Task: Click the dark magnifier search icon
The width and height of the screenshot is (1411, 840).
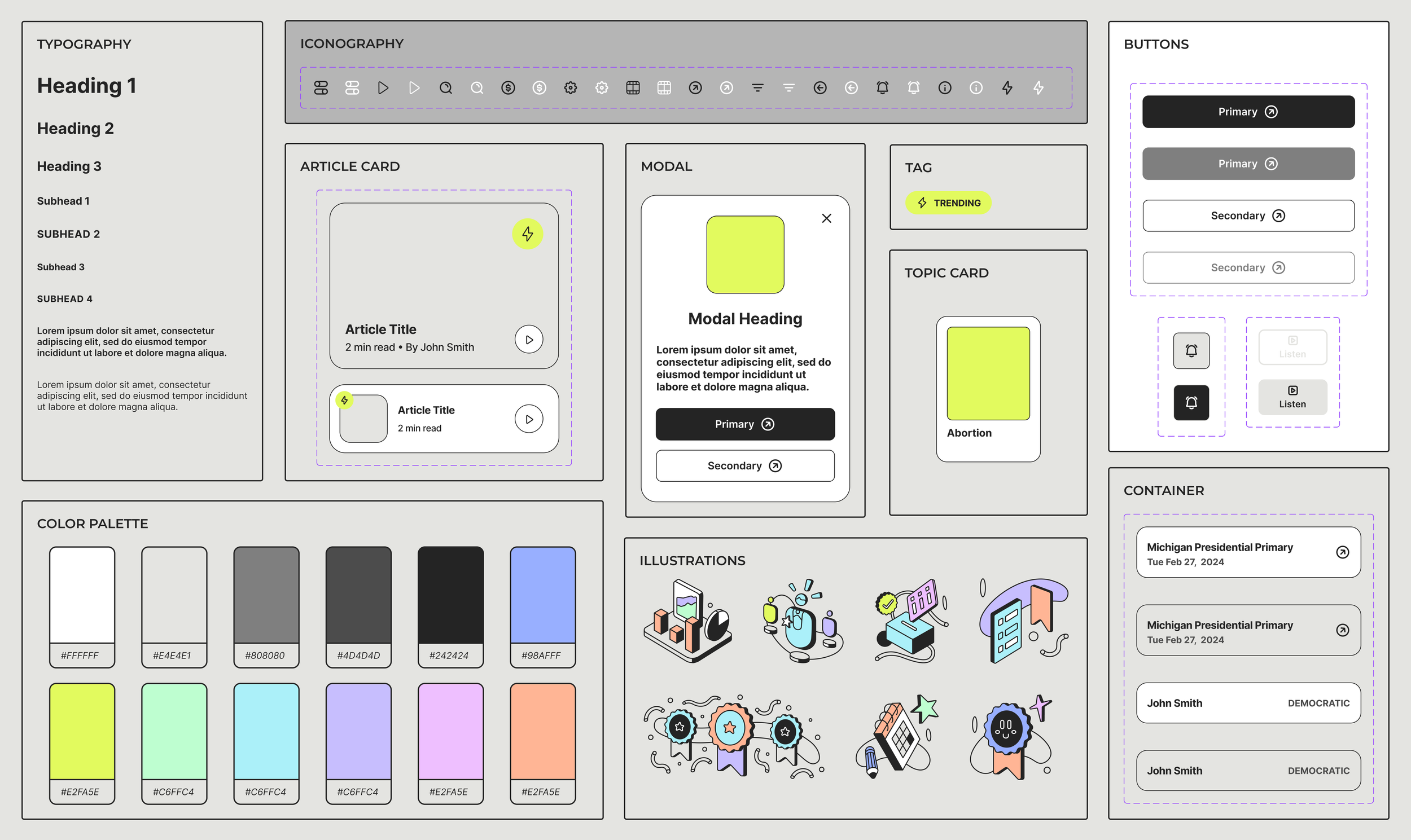Action: click(446, 88)
